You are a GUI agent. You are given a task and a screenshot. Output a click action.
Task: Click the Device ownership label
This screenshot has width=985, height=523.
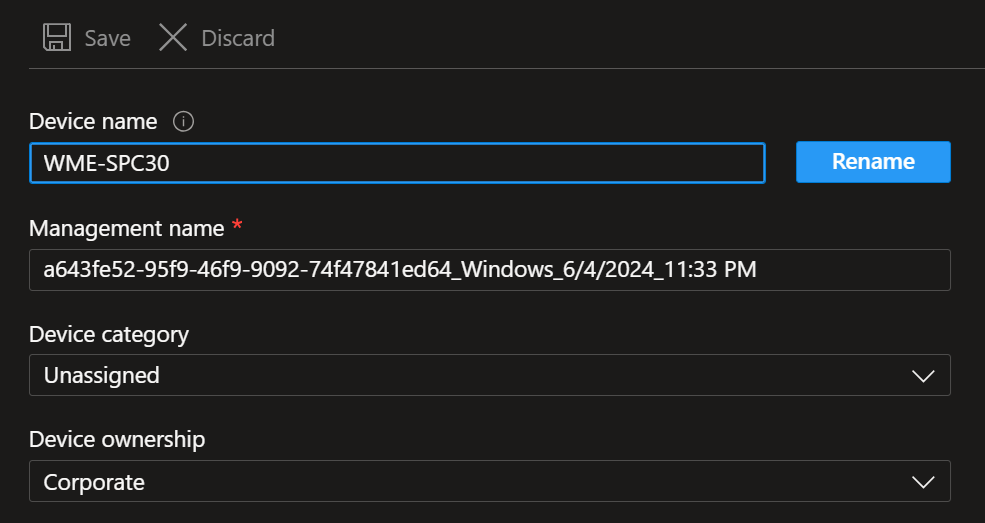[117, 439]
